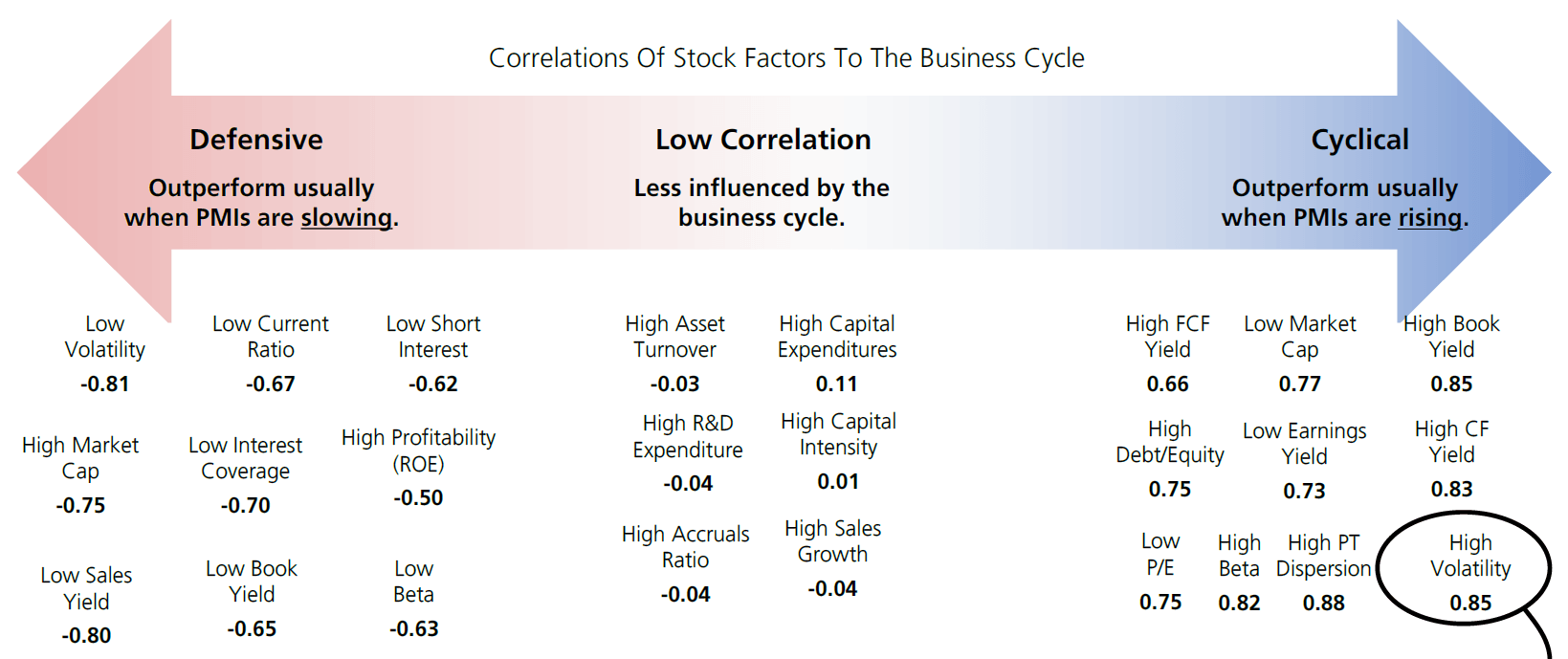The width and height of the screenshot is (1568, 659).
Task: Click the High PT Dispersion value 0.88
Action: [1324, 603]
